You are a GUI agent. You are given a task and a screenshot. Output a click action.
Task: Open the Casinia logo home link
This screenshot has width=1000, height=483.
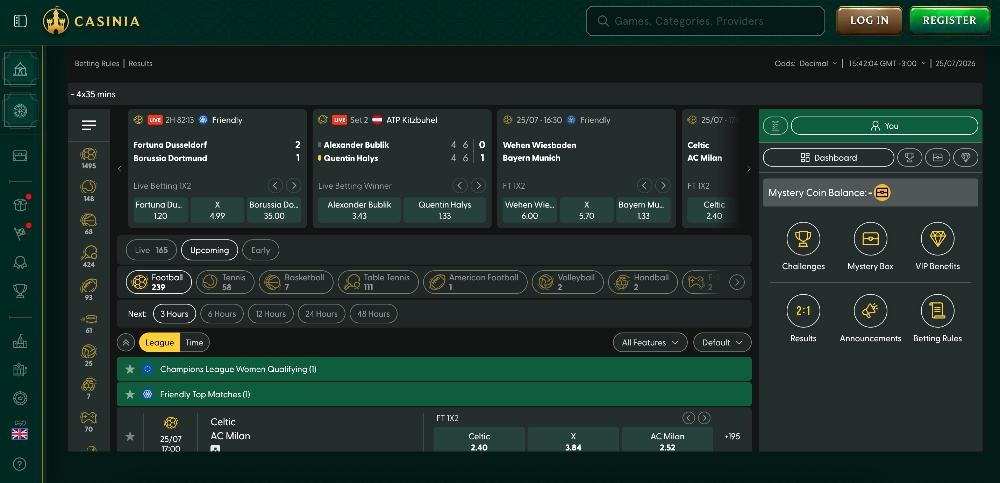click(x=91, y=21)
